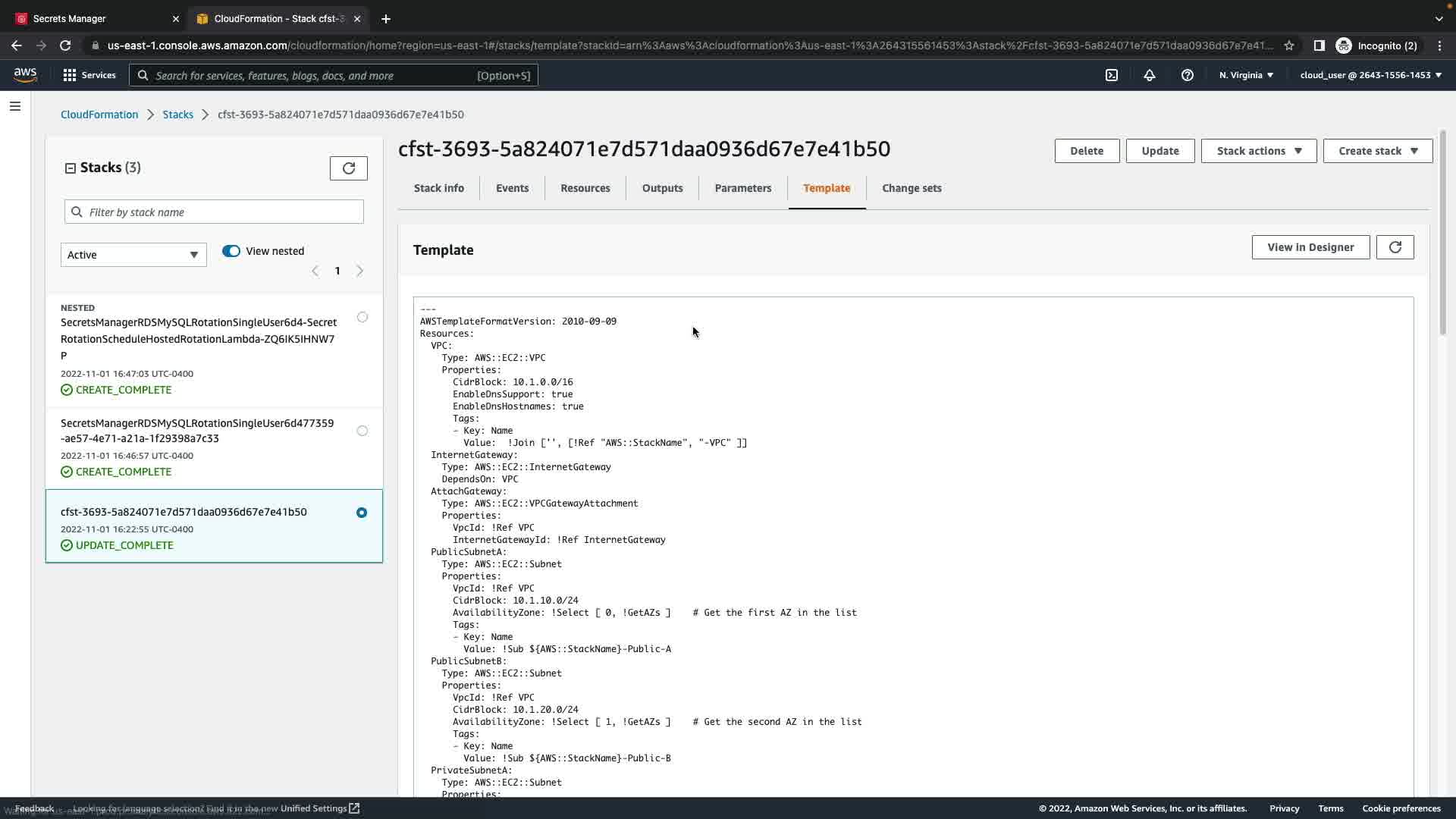Open the hamburger navigation menu
Image resolution: width=1456 pixels, height=819 pixels.
tap(15, 106)
